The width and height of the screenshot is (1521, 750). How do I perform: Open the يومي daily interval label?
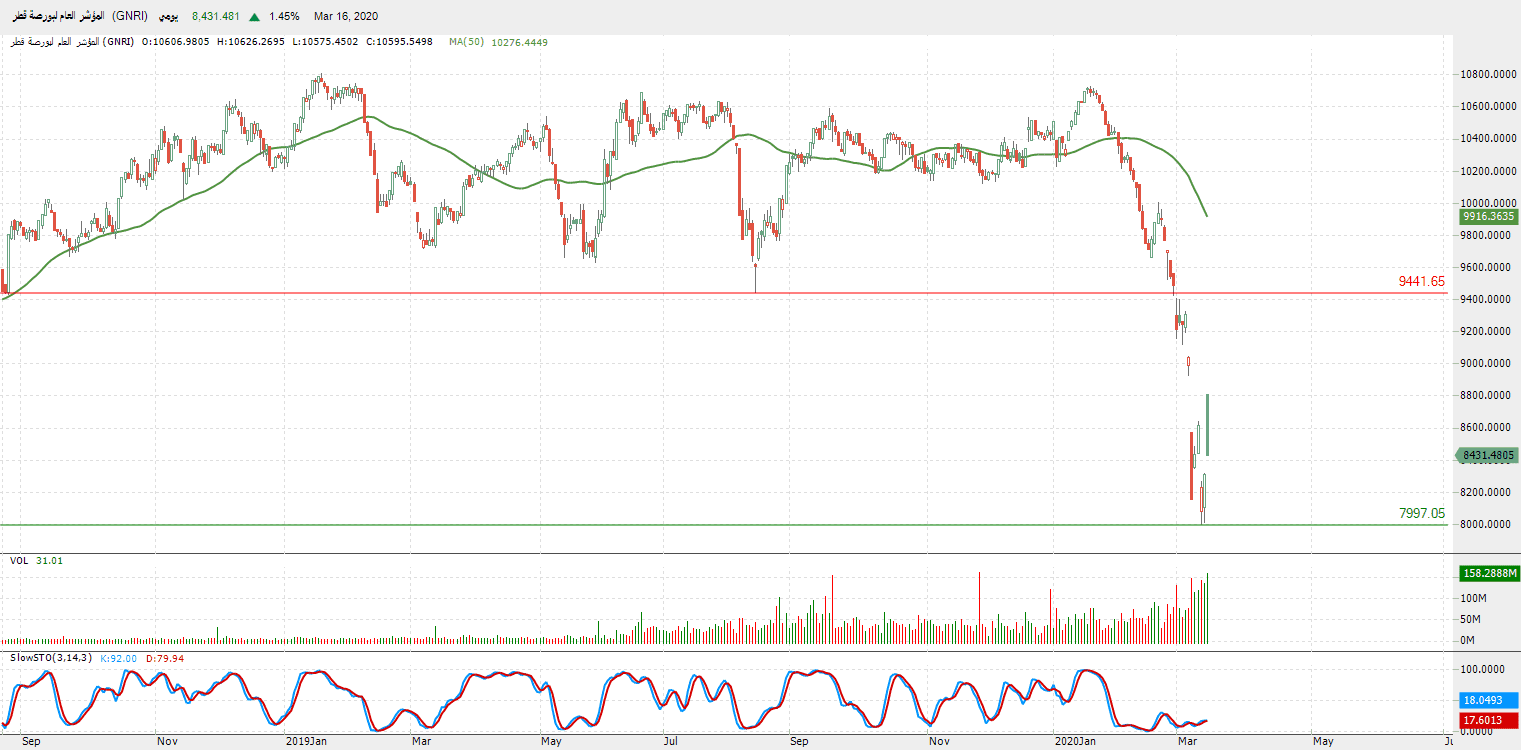coord(170,16)
